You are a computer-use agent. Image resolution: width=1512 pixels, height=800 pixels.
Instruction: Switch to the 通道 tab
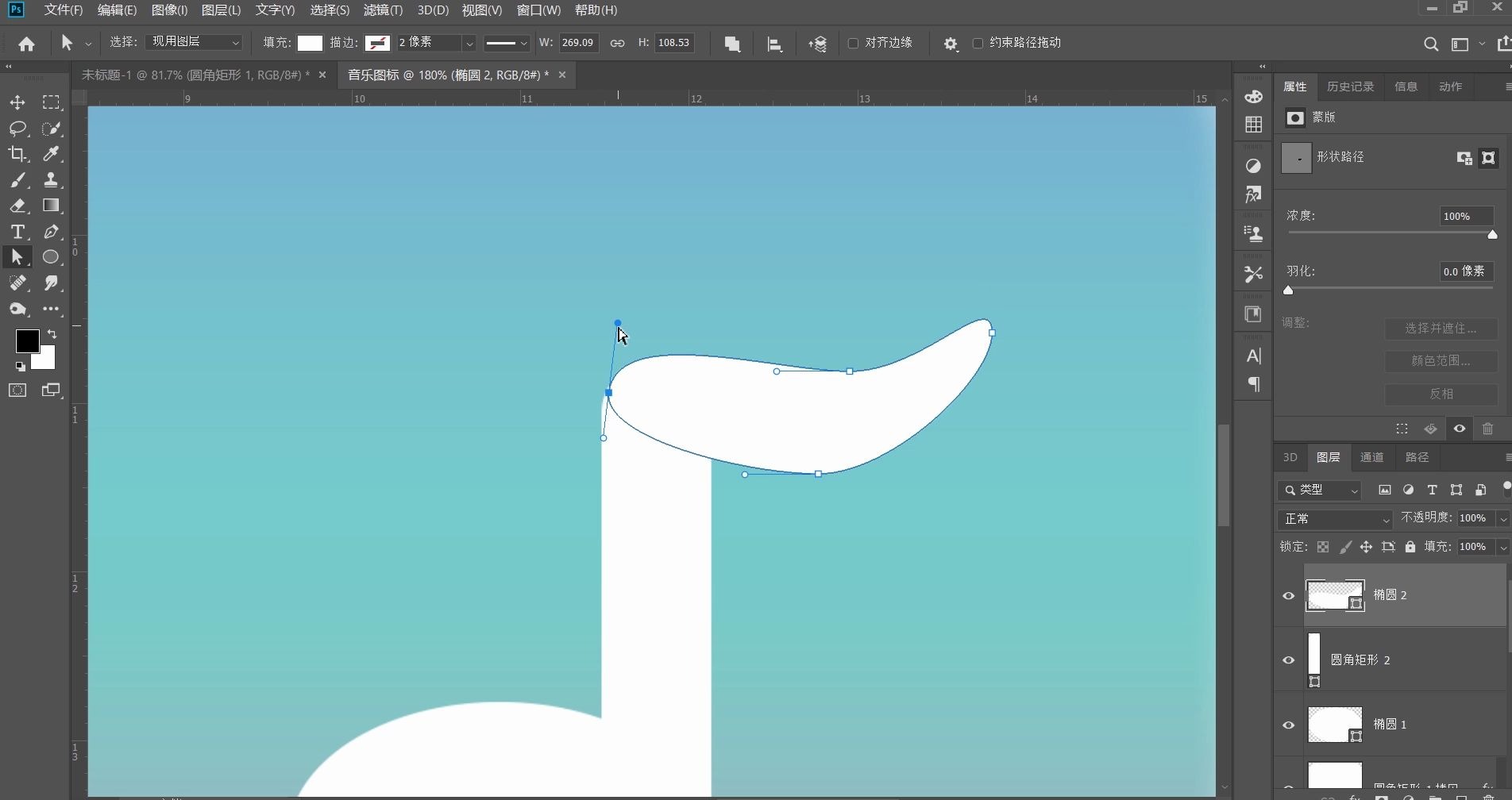1371,457
